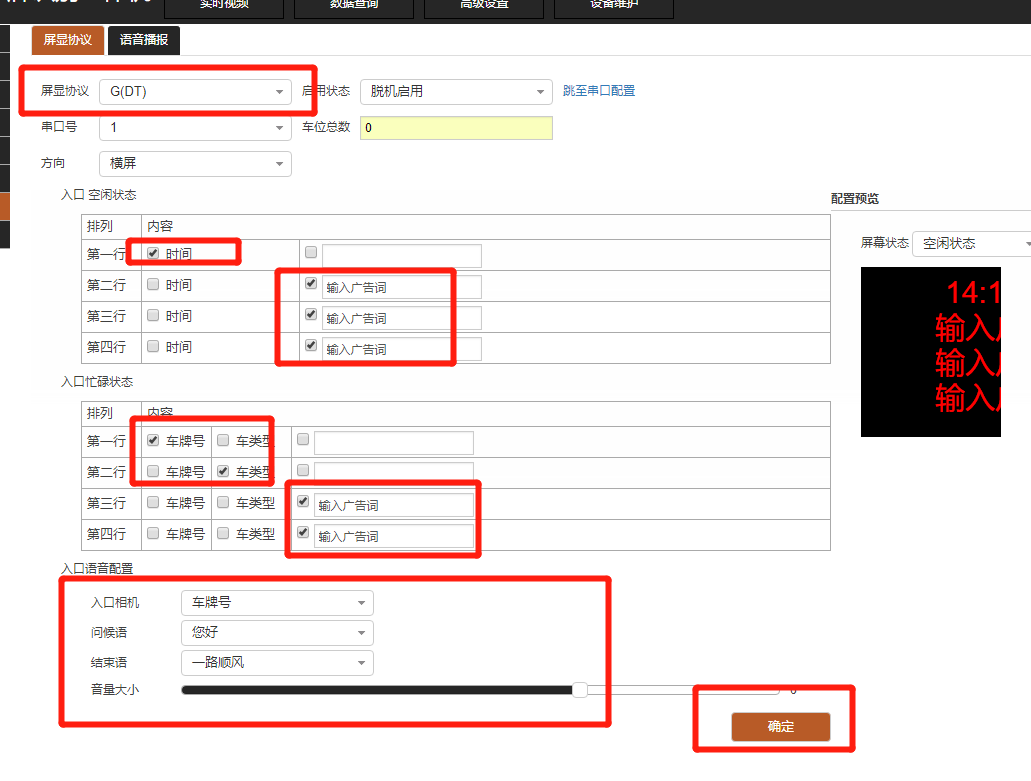This screenshot has height=781, width=1031.
Task: Uncheck the ad checkbox in idle 第三行
Action: tap(311, 314)
